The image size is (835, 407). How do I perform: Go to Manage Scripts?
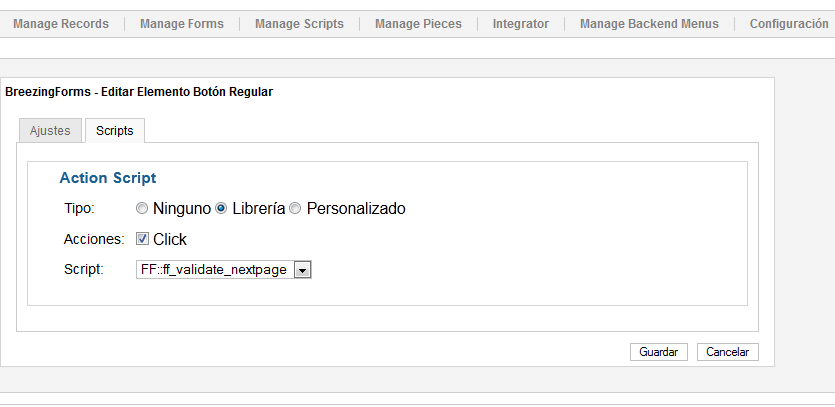[299, 24]
